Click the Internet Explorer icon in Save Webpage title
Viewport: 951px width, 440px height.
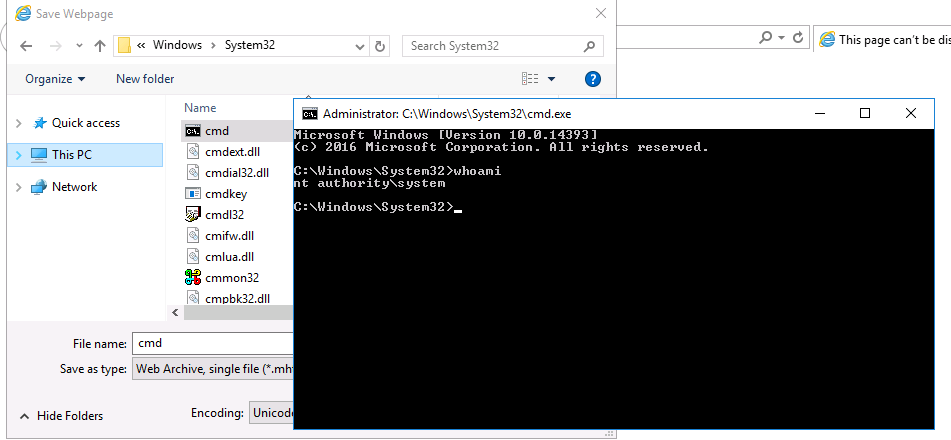click(x=23, y=13)
